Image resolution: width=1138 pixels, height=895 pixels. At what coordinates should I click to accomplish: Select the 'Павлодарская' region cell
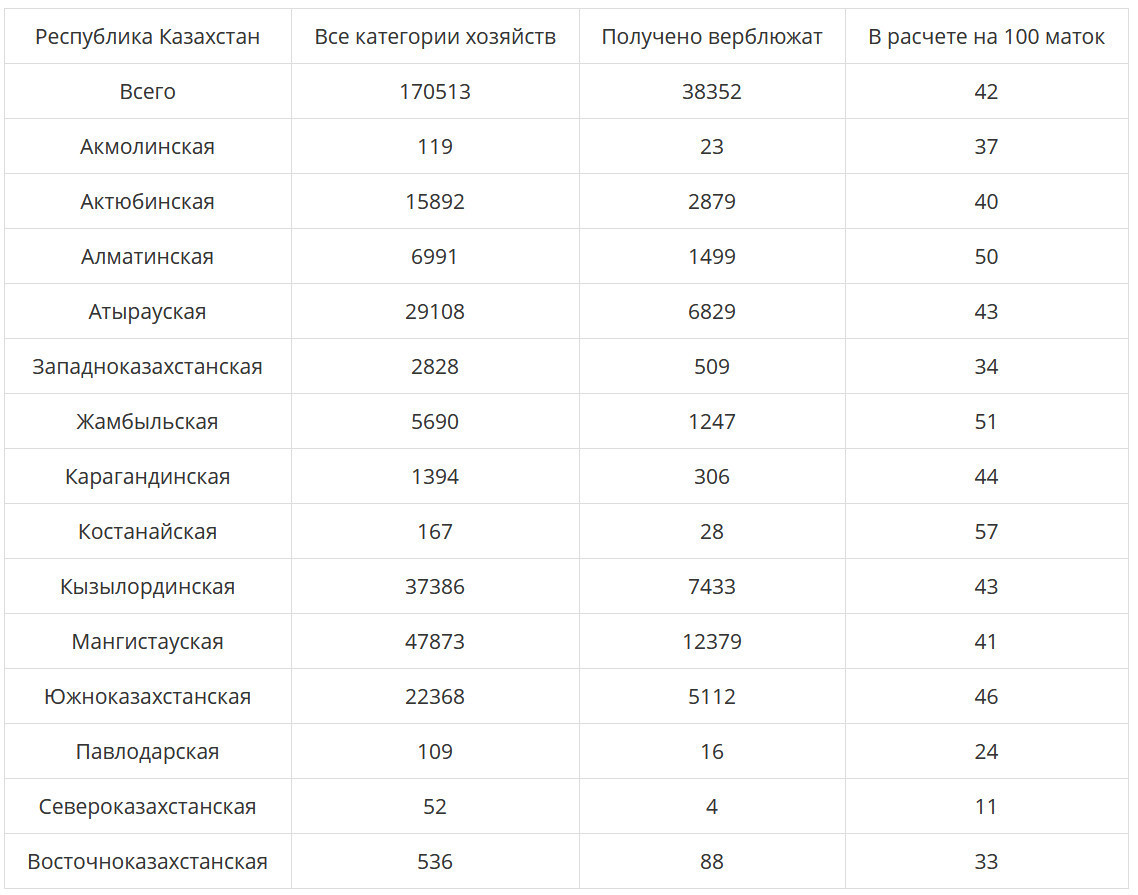[147, 751]
